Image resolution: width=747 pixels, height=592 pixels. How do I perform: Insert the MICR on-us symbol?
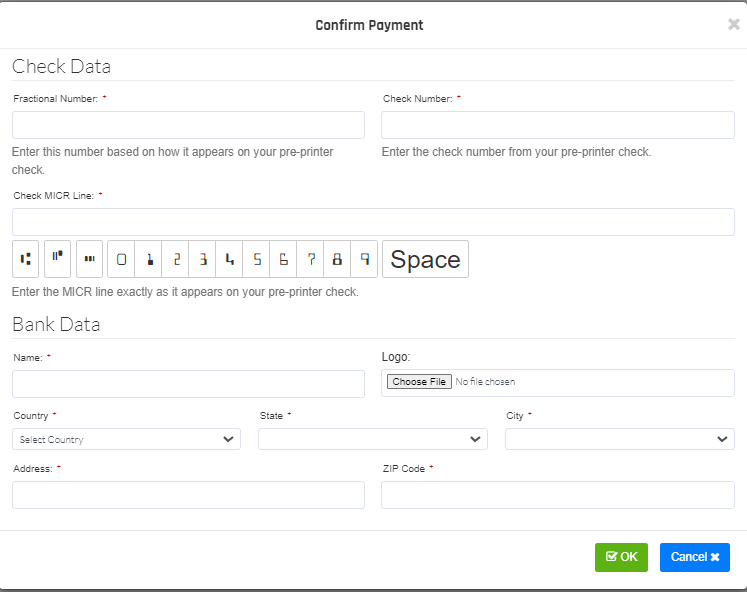[57, 259]
